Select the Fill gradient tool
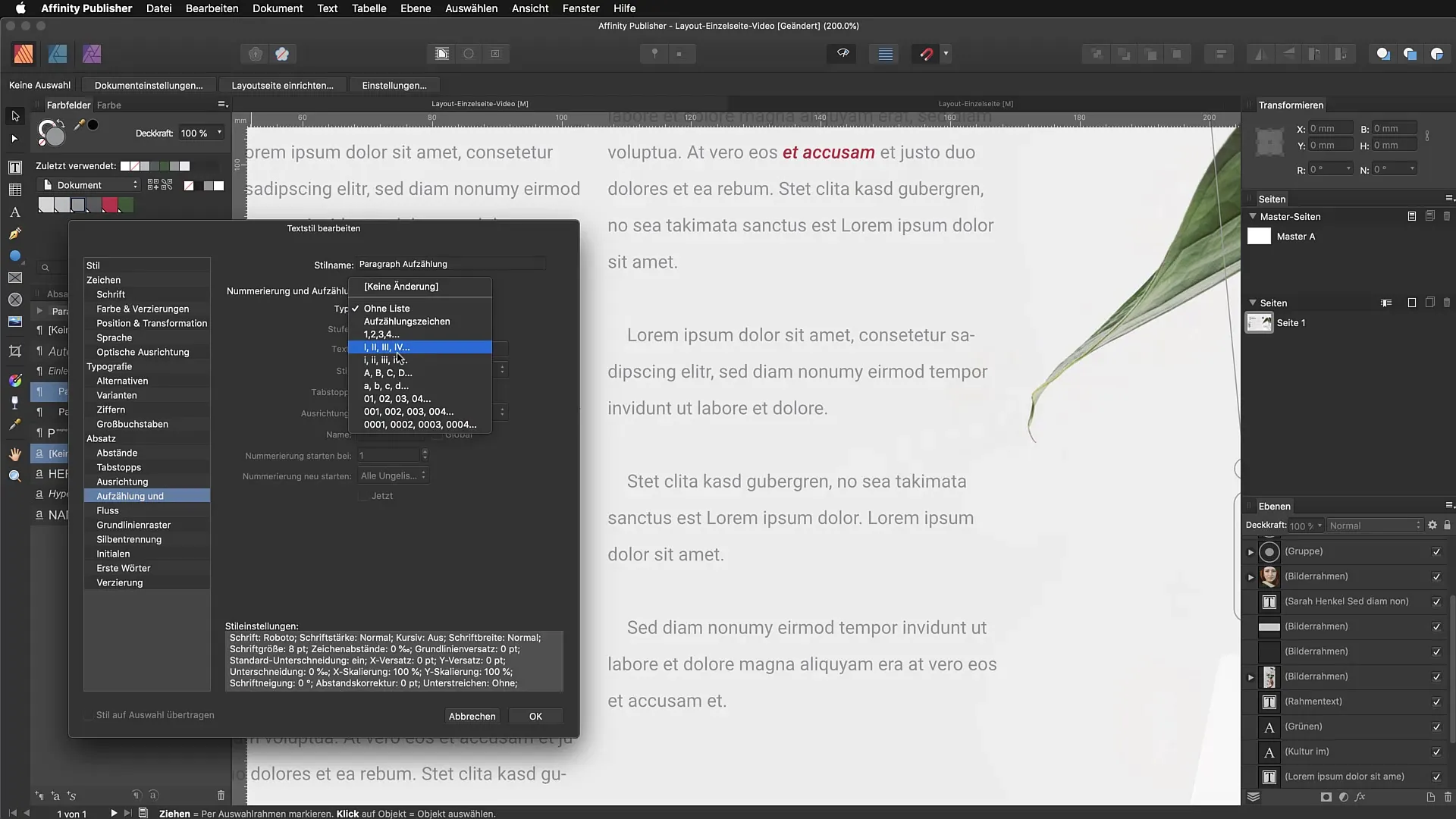 pyautogui.click(x=14, y=380)
